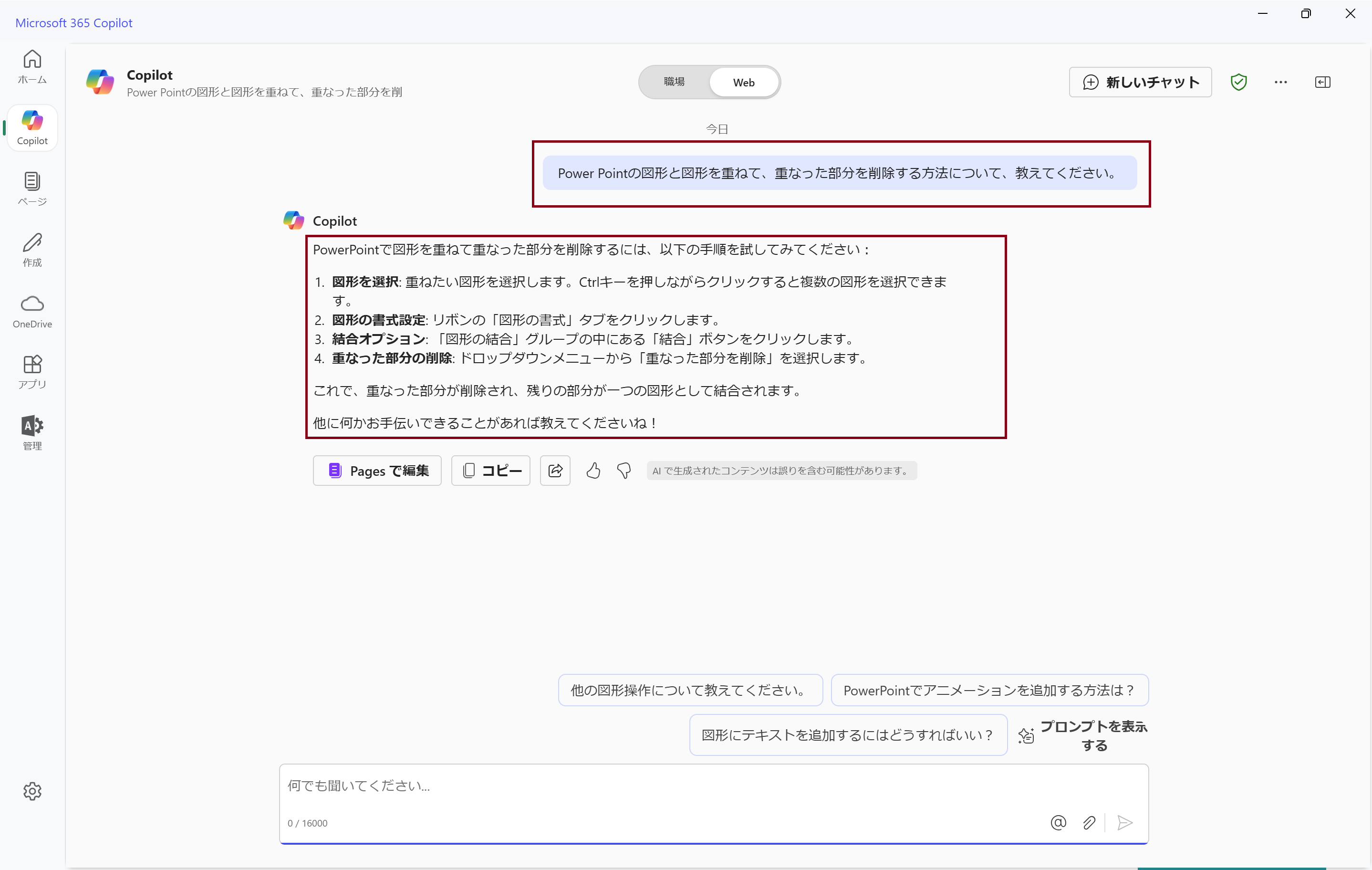Start a new chat (新しいチャット)
1372x870 pixels.
[1140, 82]
